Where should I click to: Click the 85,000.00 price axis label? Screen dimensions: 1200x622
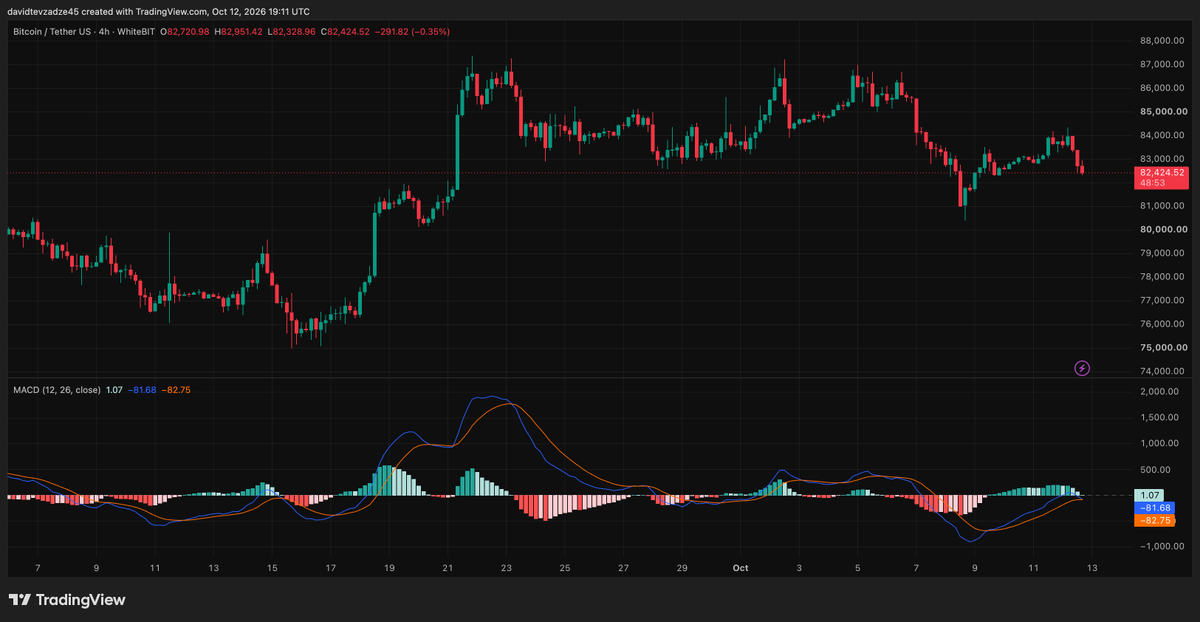tap(1162, 112)
